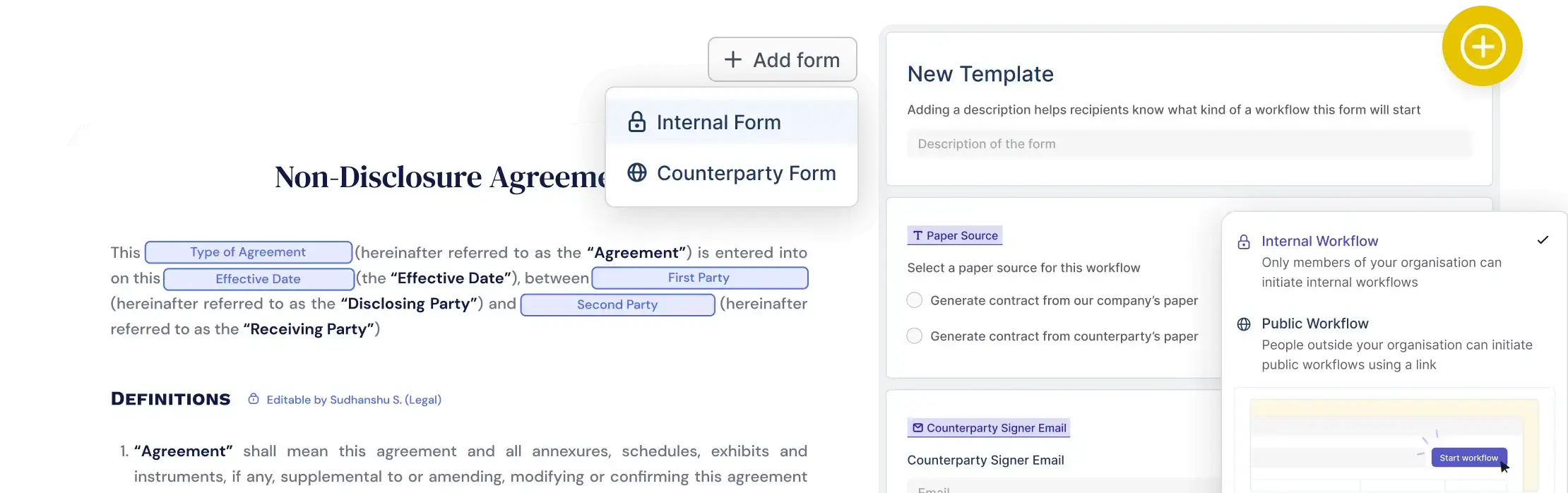This screenshot has width=1568, height=493.
Task: Click the Type of Agreement field
Action: (x=248, y=252)
